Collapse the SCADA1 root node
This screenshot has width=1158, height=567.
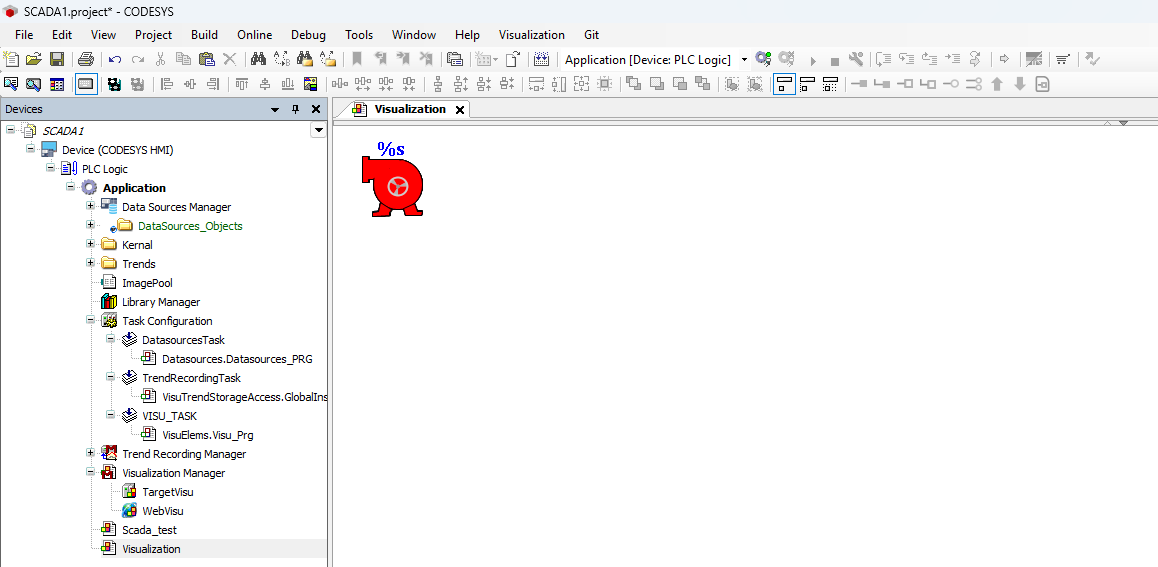pyautogui.click(x=10, y=131)
